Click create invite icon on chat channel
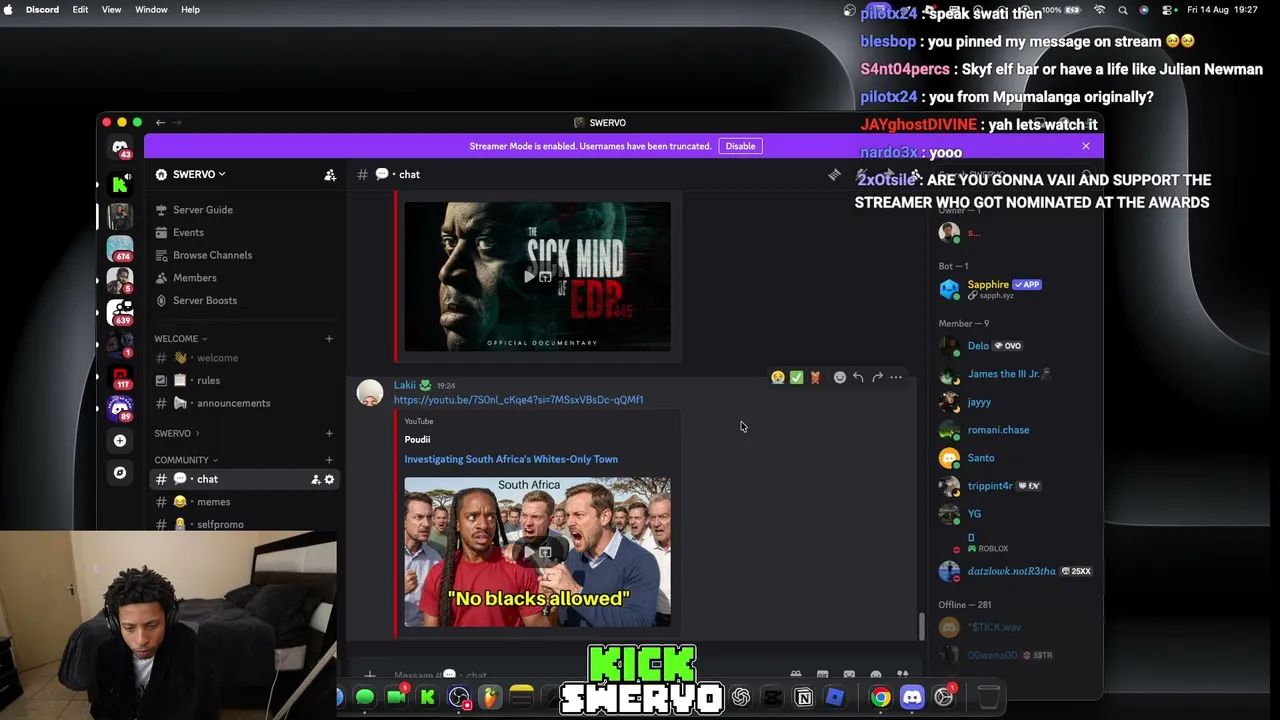This screenshot has width=1280, height=720. tap(315, 479)
